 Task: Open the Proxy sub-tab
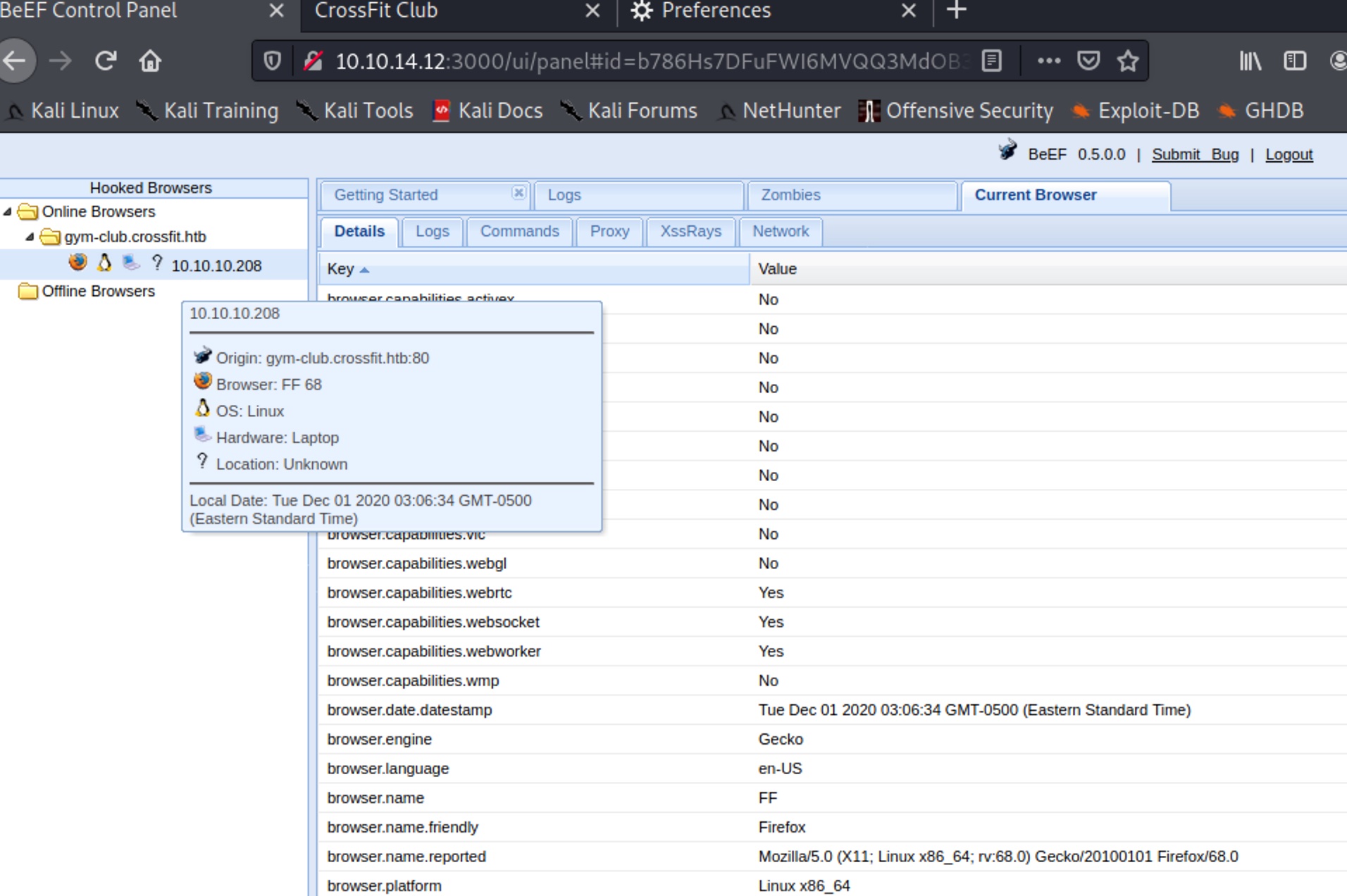(609, 232)
